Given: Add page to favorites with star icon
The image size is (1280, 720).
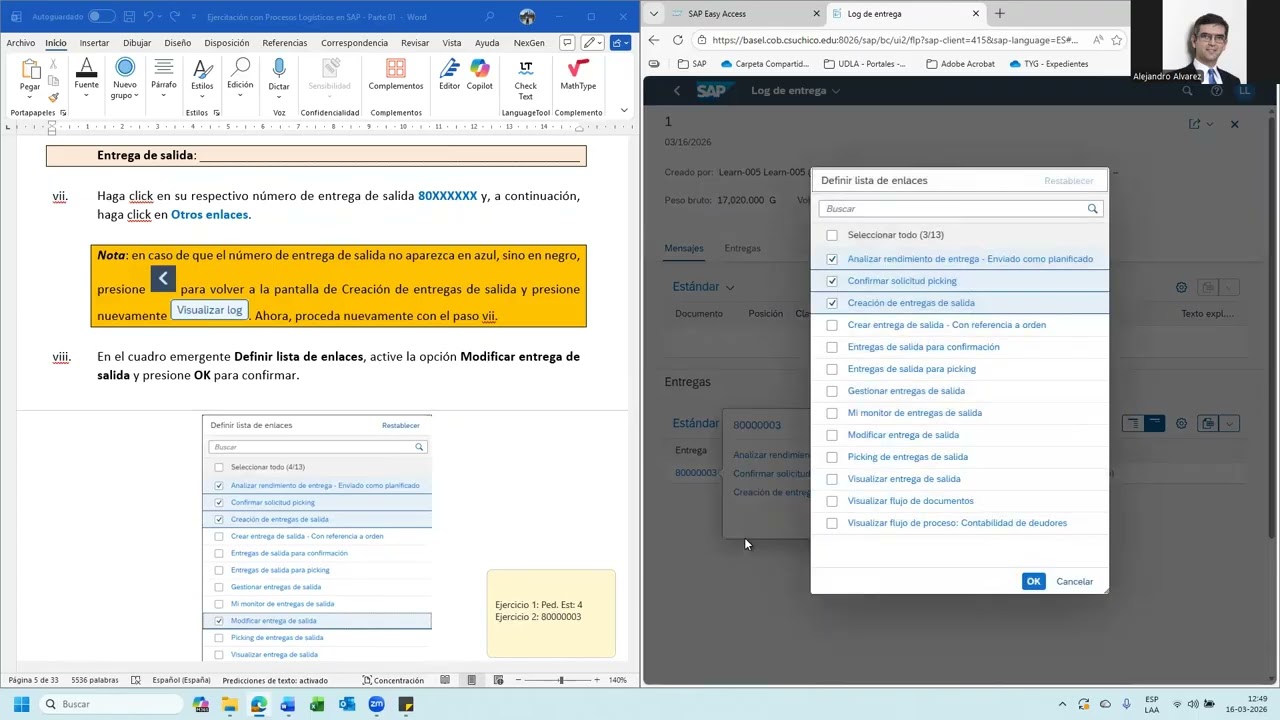Looking at the screenshot, I should coord(1117,40).
